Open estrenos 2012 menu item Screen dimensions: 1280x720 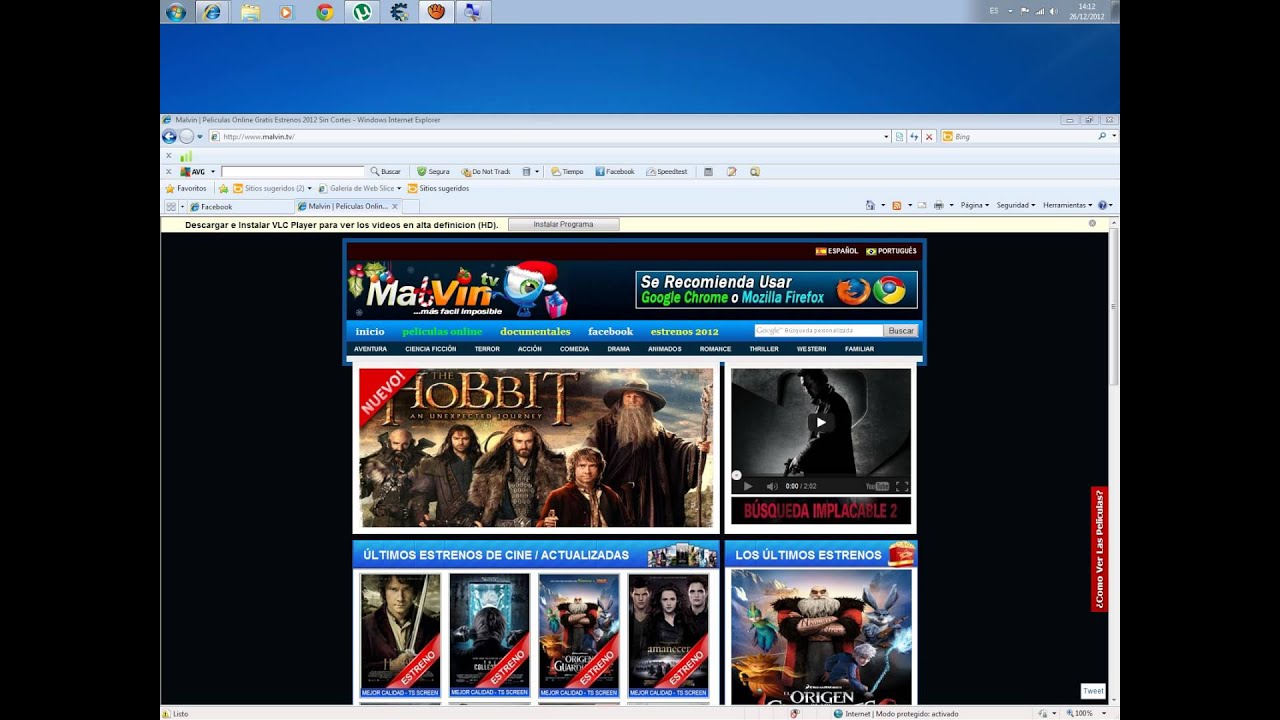click(x=684, y=331)
